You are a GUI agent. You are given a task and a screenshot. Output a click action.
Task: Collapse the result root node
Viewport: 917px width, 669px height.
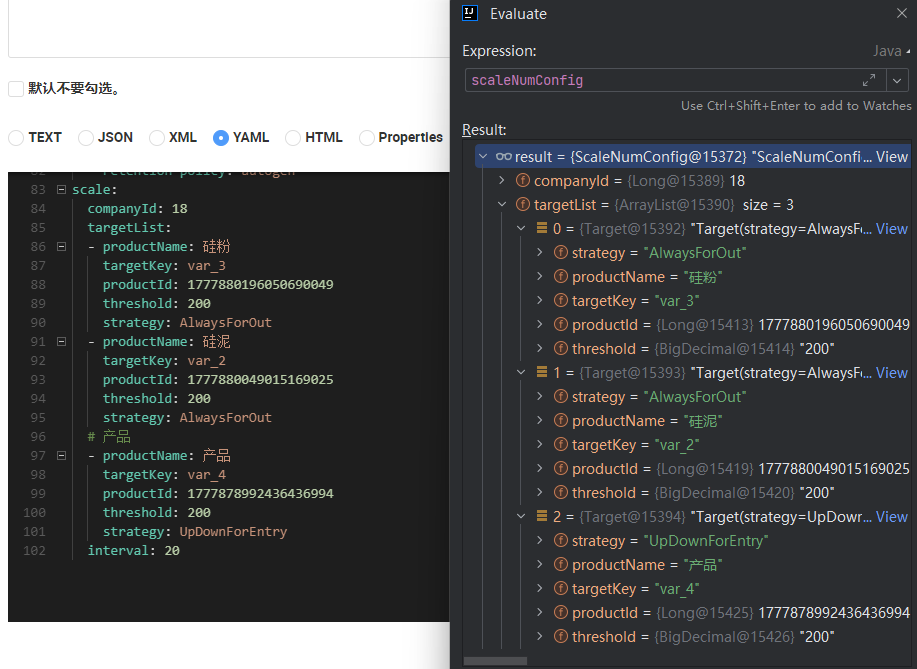483,157
